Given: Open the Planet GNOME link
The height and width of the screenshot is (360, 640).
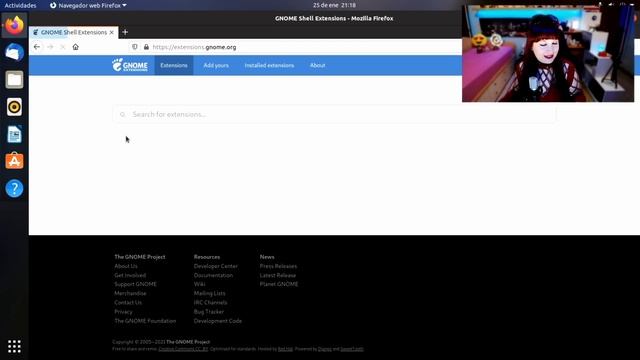Looking at the screenshot, I should pyautogui.click(x=279, y=284).
